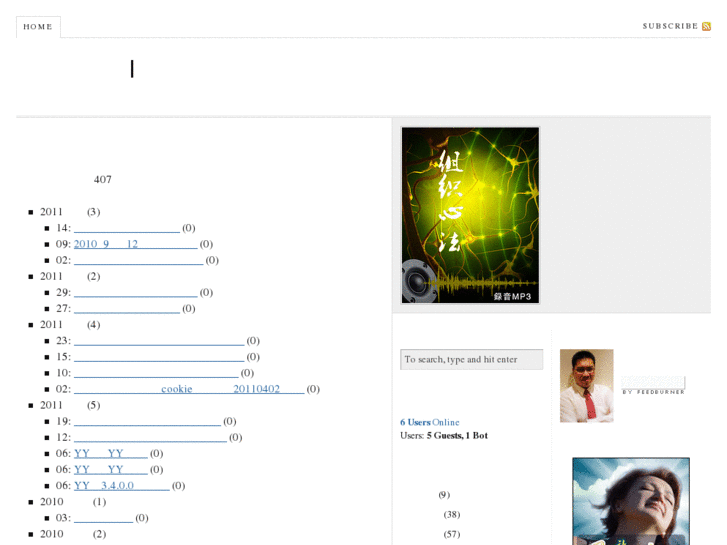
Task: Open the post link dated 29:
Action: coord(135,292)
